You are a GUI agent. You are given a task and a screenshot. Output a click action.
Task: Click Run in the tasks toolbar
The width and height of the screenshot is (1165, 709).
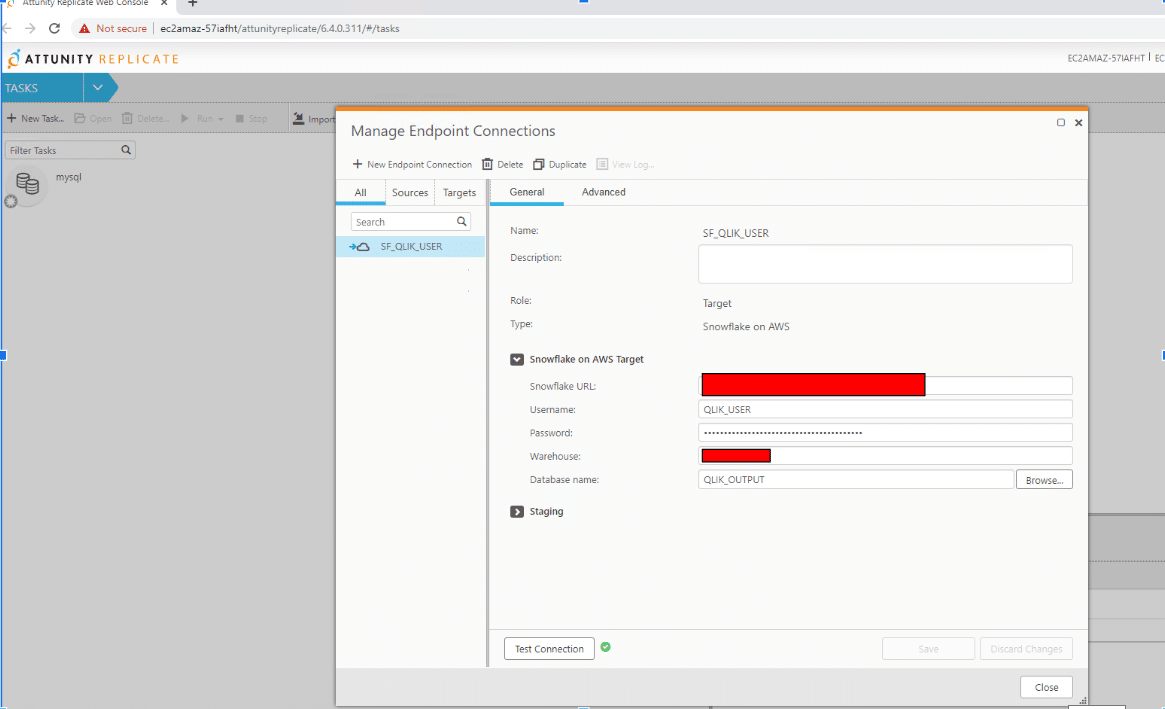[x=197, y=118]
